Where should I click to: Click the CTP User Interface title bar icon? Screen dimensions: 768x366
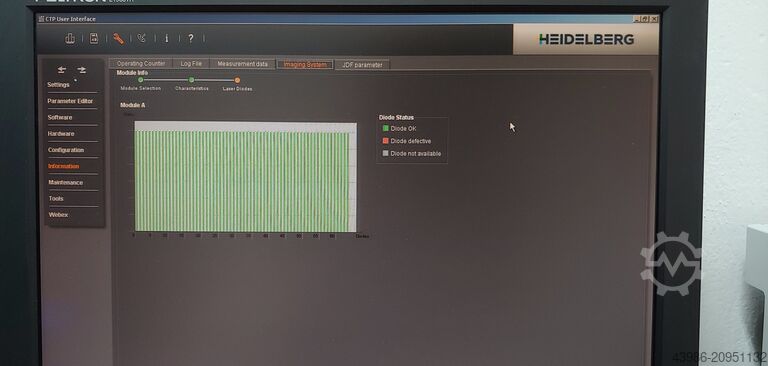coord(41,19)
